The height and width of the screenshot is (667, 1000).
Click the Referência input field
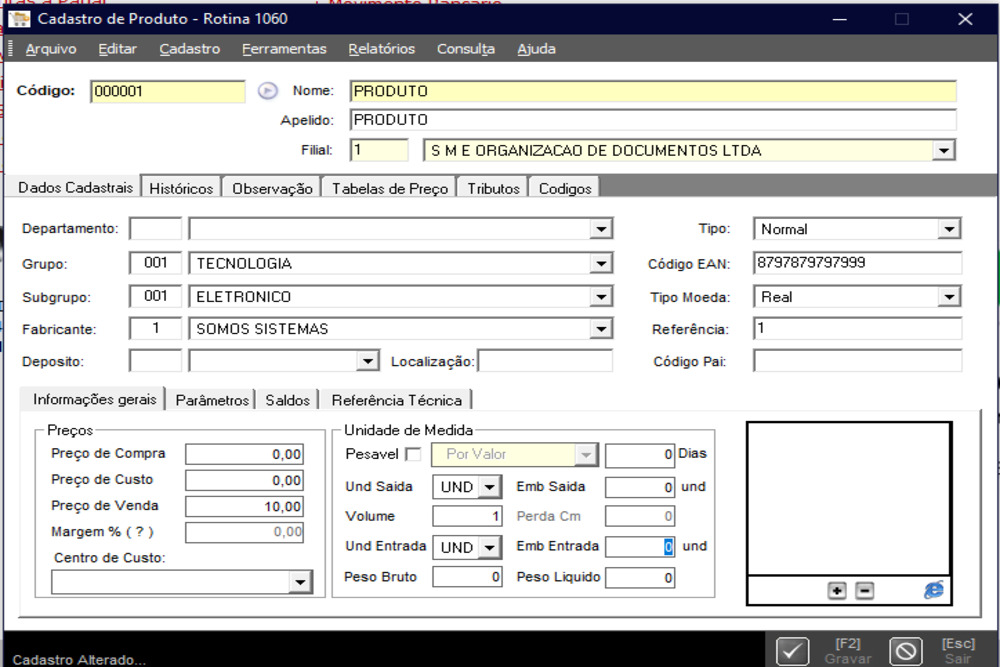pos(857,329)
